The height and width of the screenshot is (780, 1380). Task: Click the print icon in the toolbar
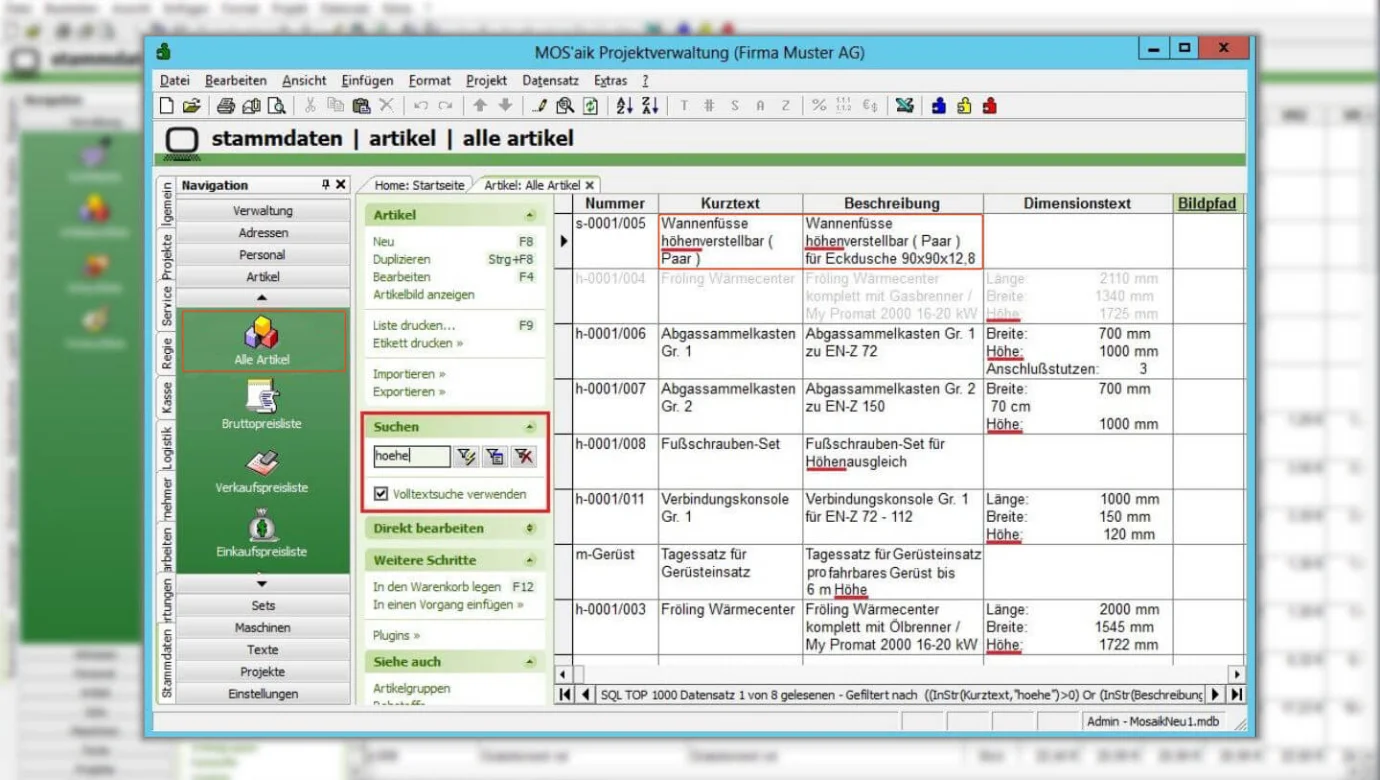click(226, 106)
